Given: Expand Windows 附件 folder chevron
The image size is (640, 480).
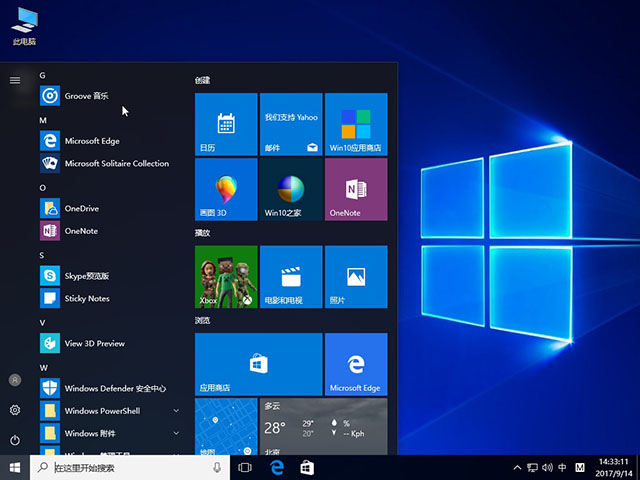Looking at the screenshot, I should coord(176,433).
